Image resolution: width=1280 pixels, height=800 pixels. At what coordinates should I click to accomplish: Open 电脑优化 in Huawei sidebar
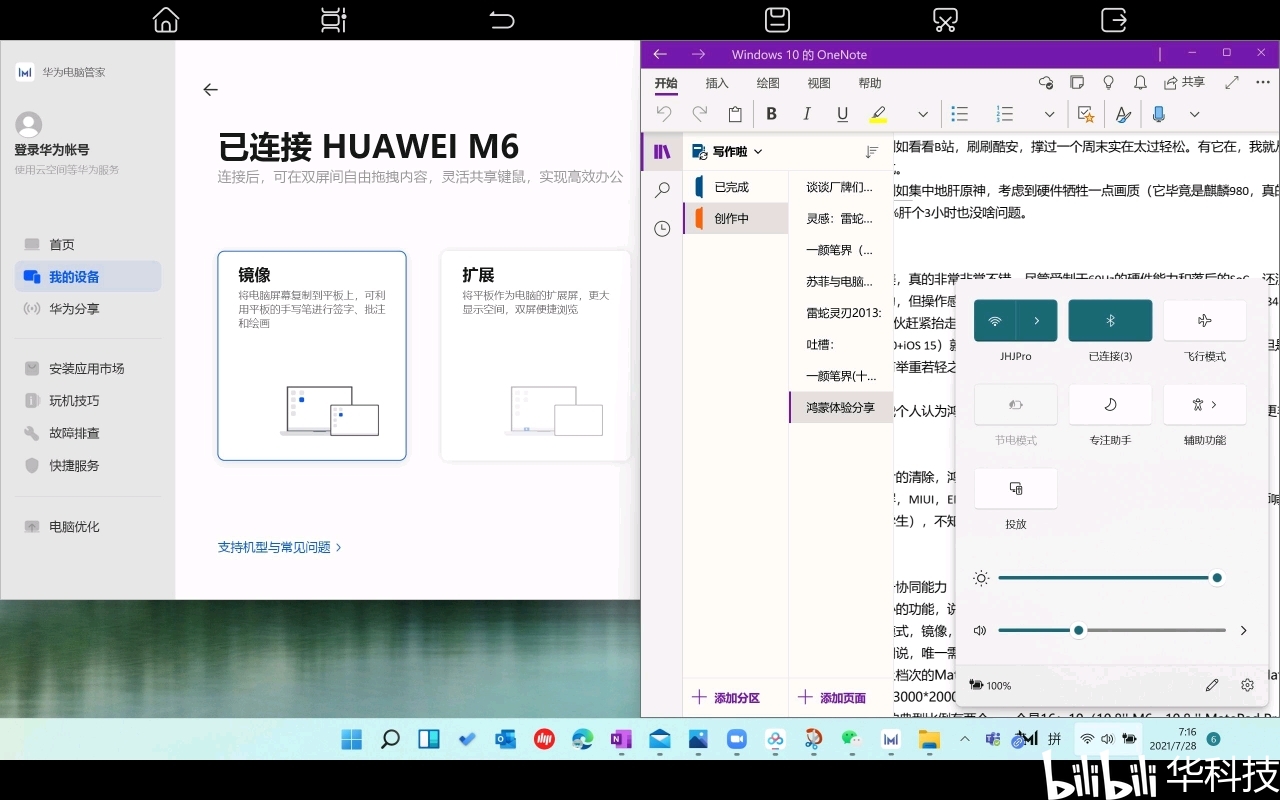point(88,527)
